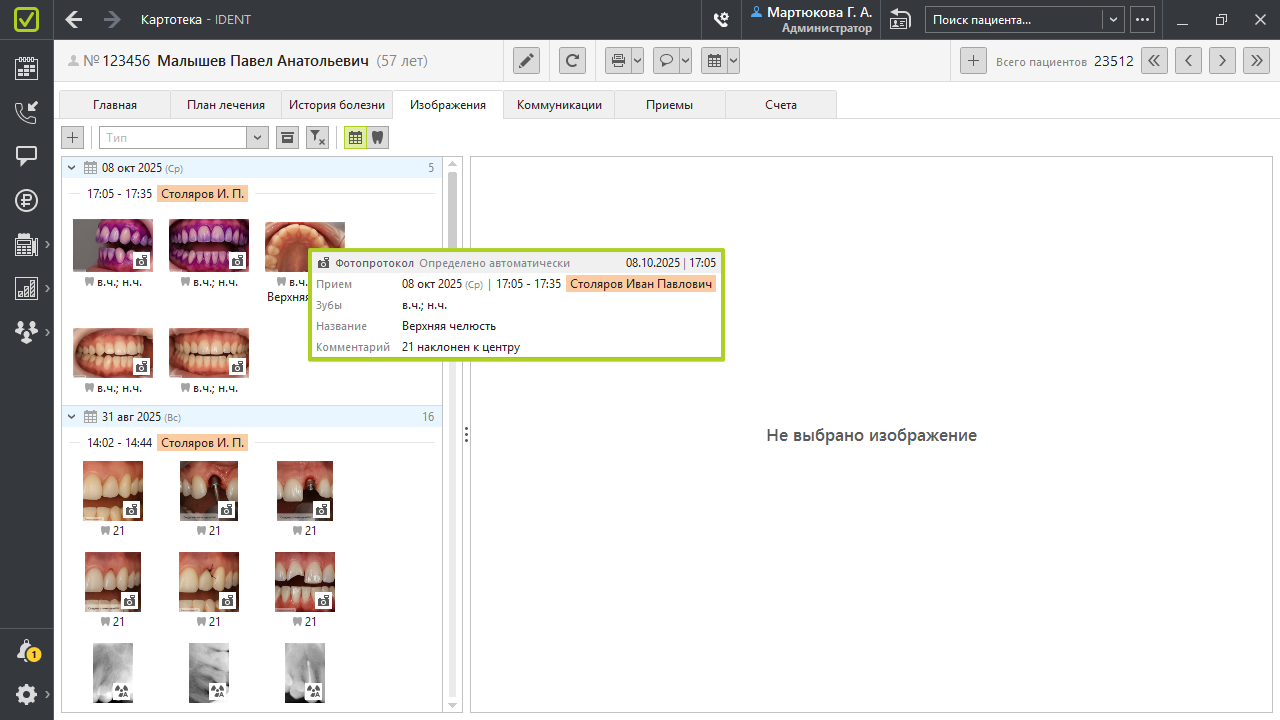Open incoming calls in the sidebar
This screenshot has width=1280, height=720.
point(26,112)
